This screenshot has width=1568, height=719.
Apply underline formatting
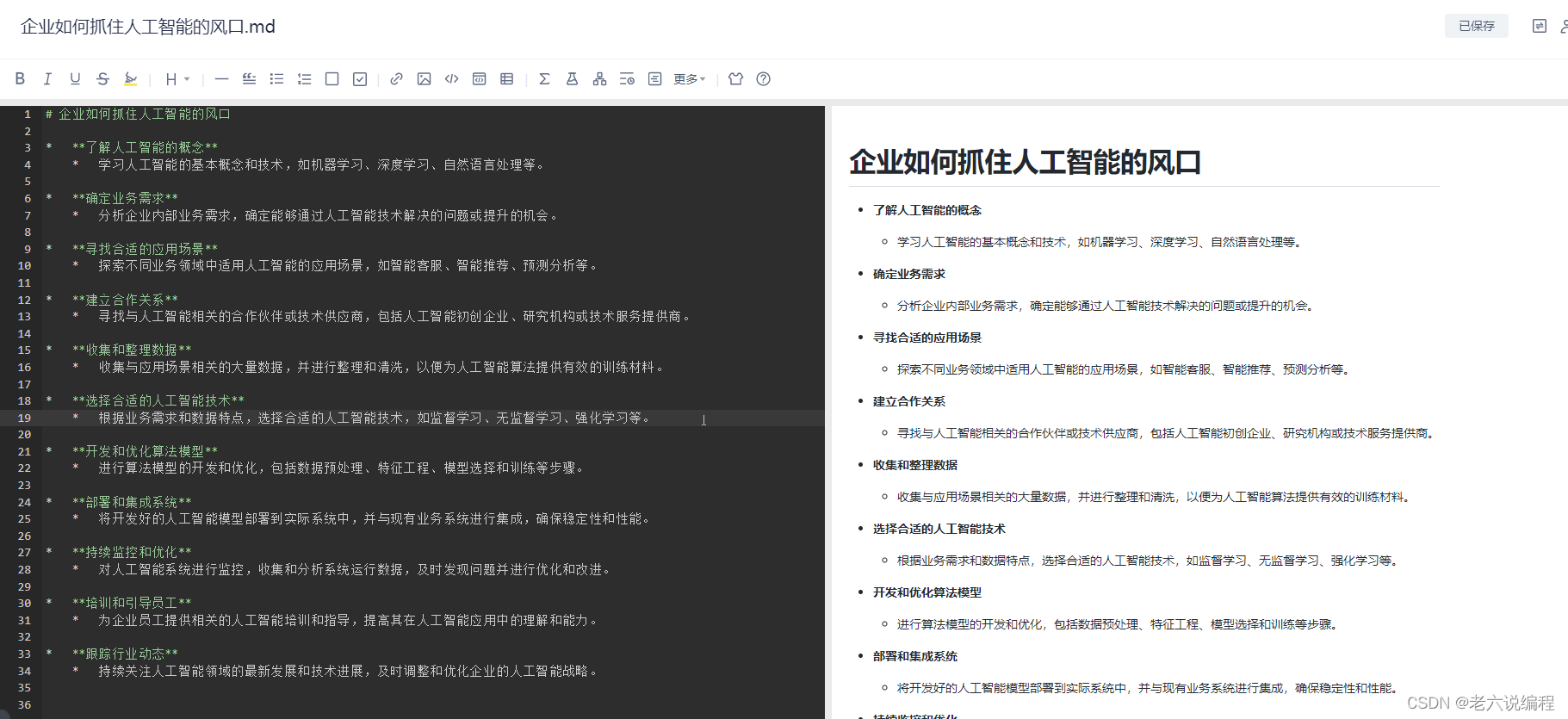[x=75, y=79]
